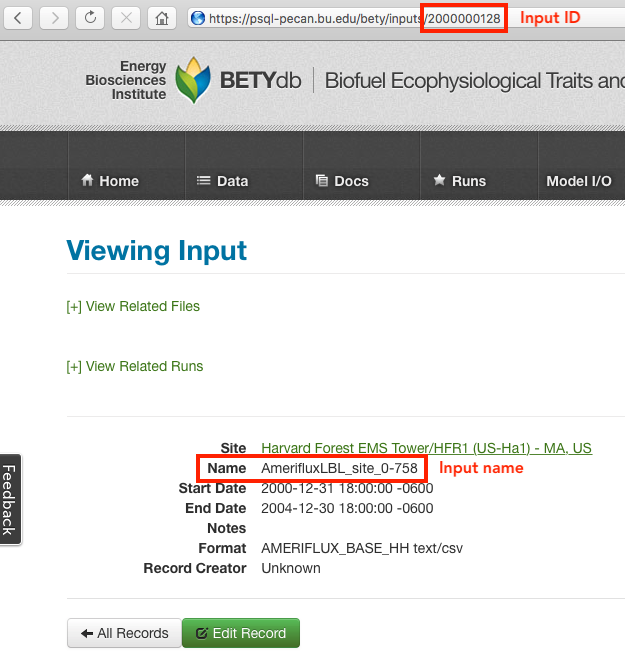Click the browser home house button
Viewport: 625px width, 666px height.
pyautogui.click(x=160, y=18)
